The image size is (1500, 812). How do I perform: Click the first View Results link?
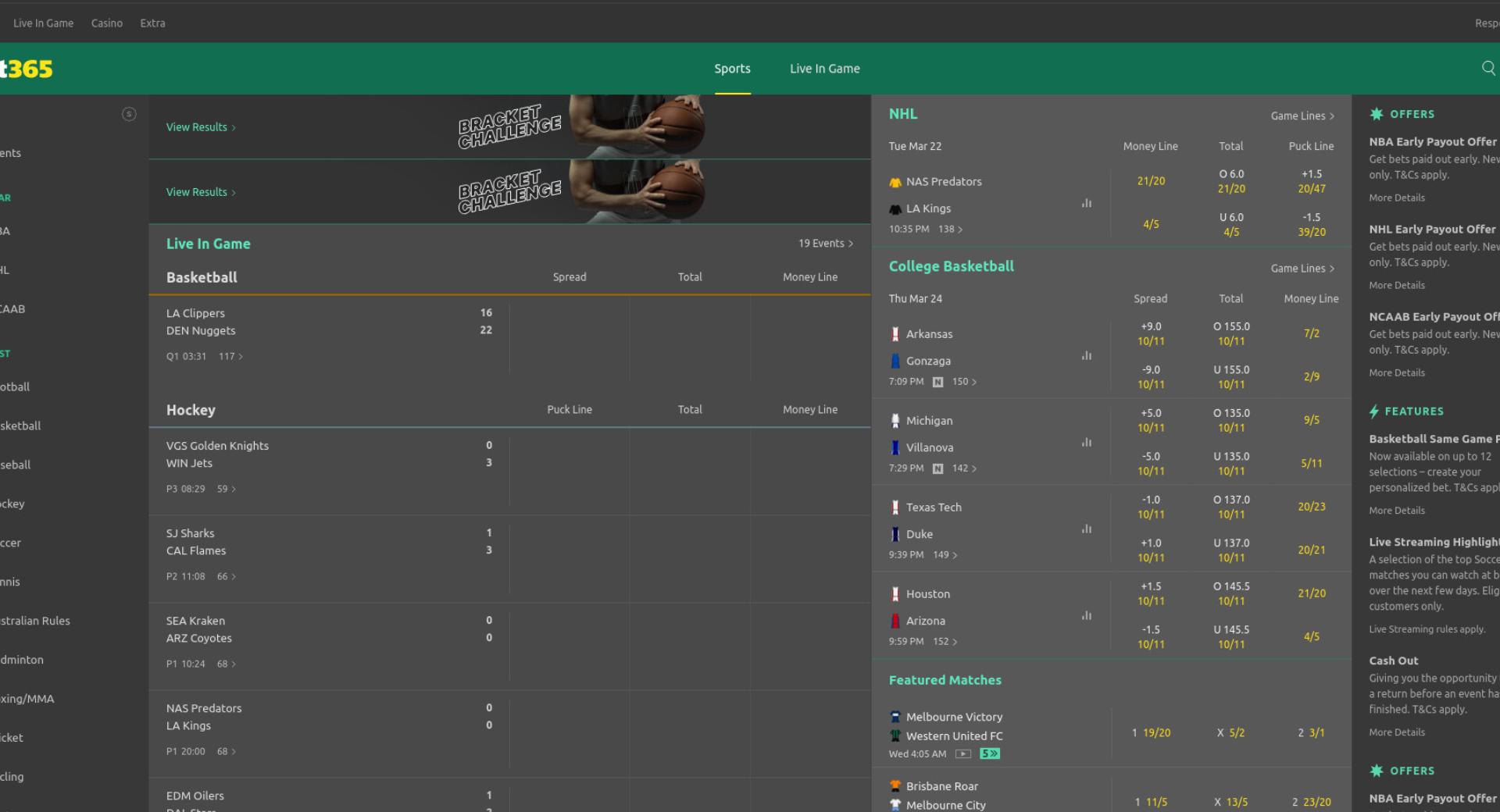click(x=201, y=127)
